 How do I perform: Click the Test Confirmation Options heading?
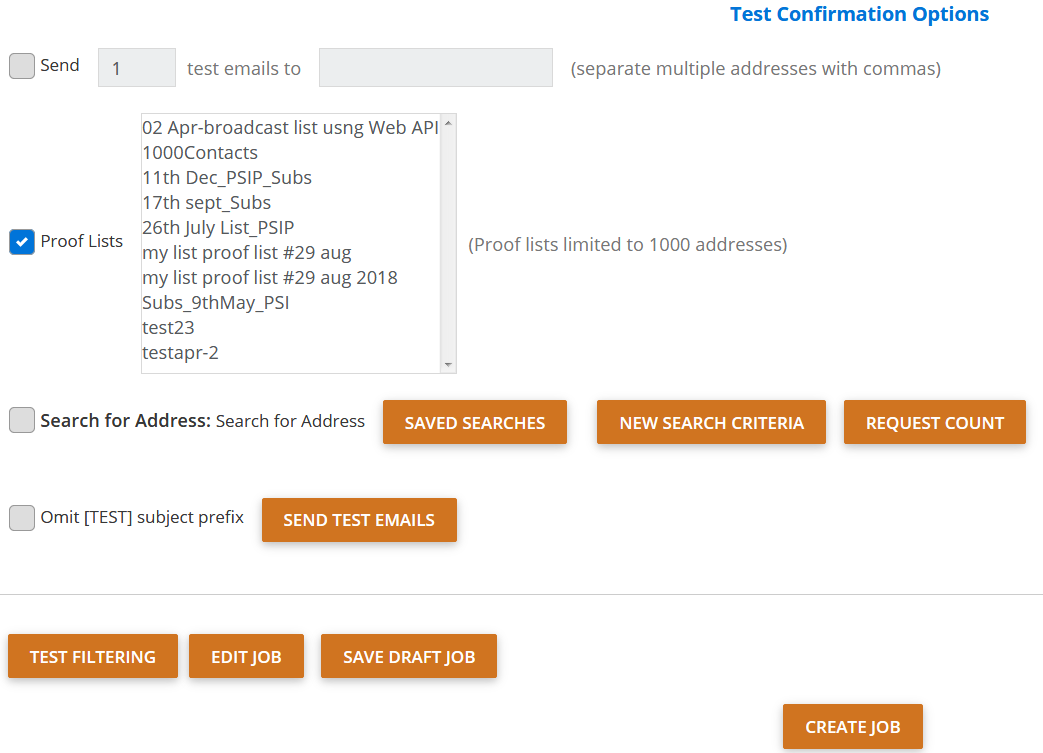coord(859,14)
